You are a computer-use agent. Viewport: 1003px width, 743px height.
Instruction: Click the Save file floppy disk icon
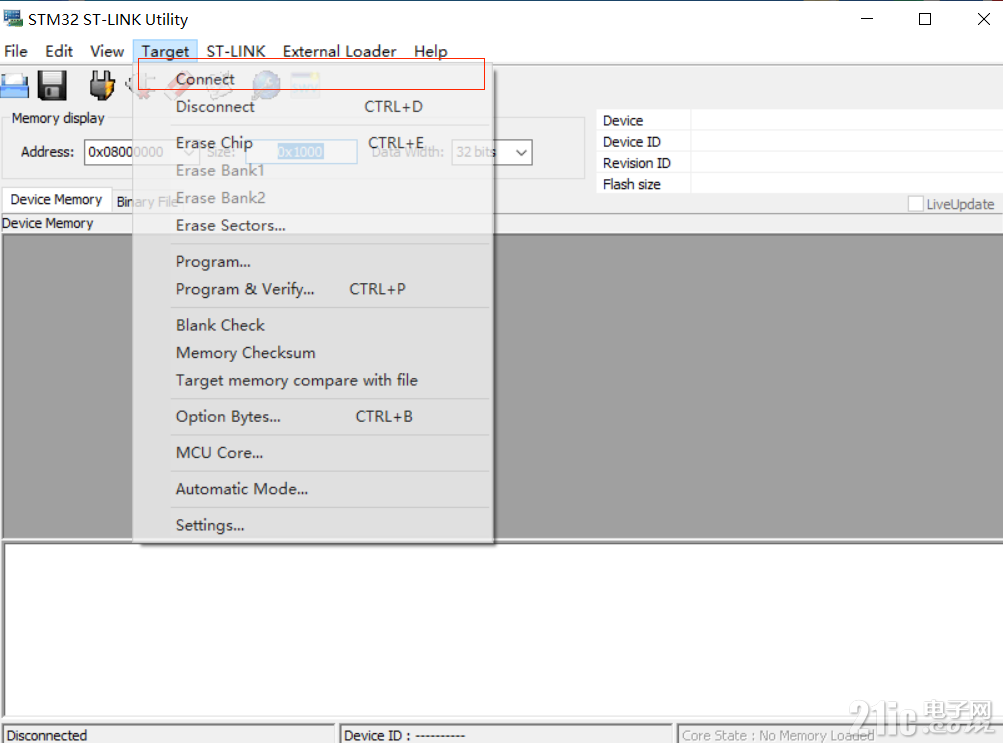[52, 85]
